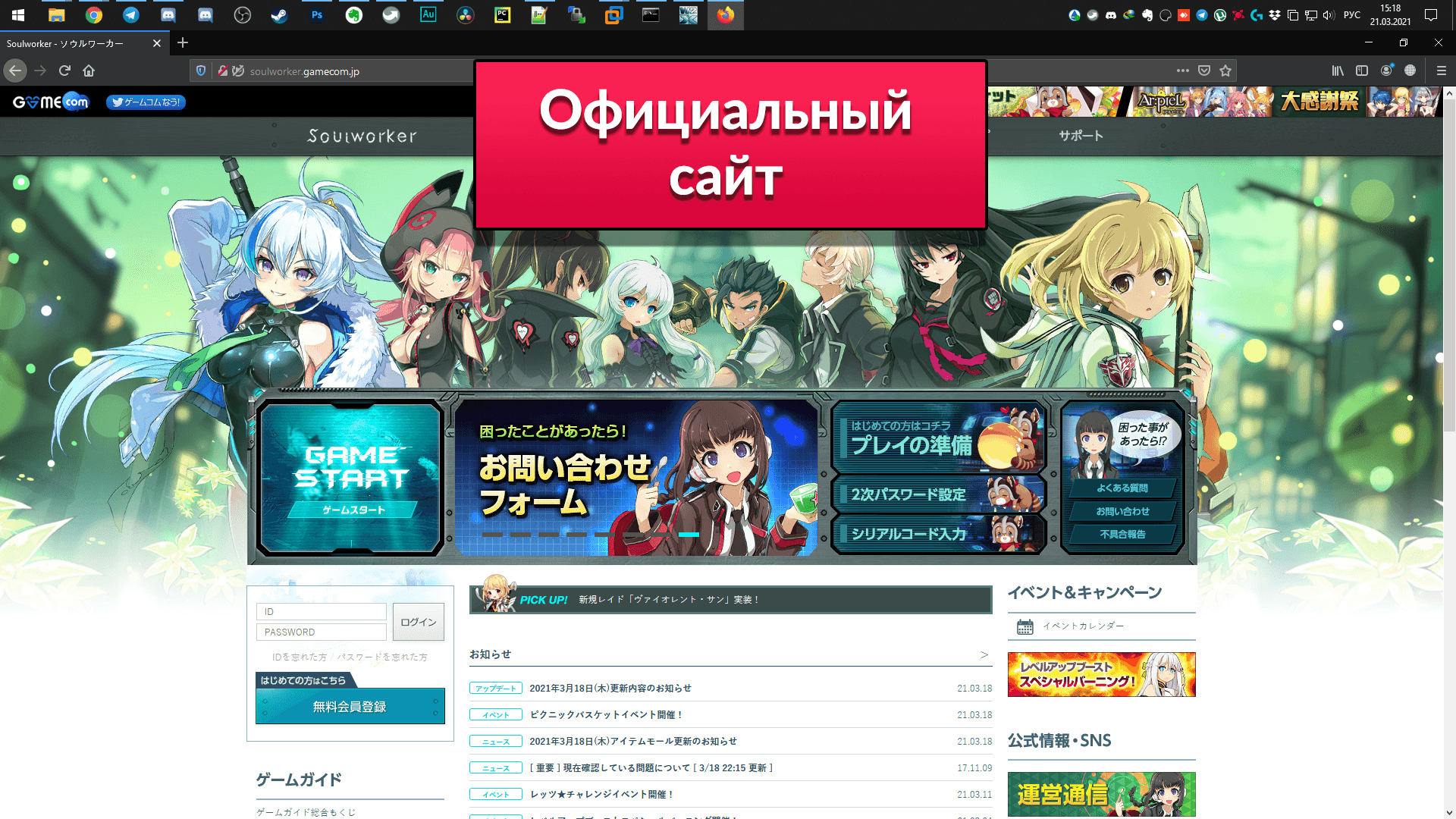
Task: Click the パスワードを忘れた方 link
Action: click(x=382, y=657)
